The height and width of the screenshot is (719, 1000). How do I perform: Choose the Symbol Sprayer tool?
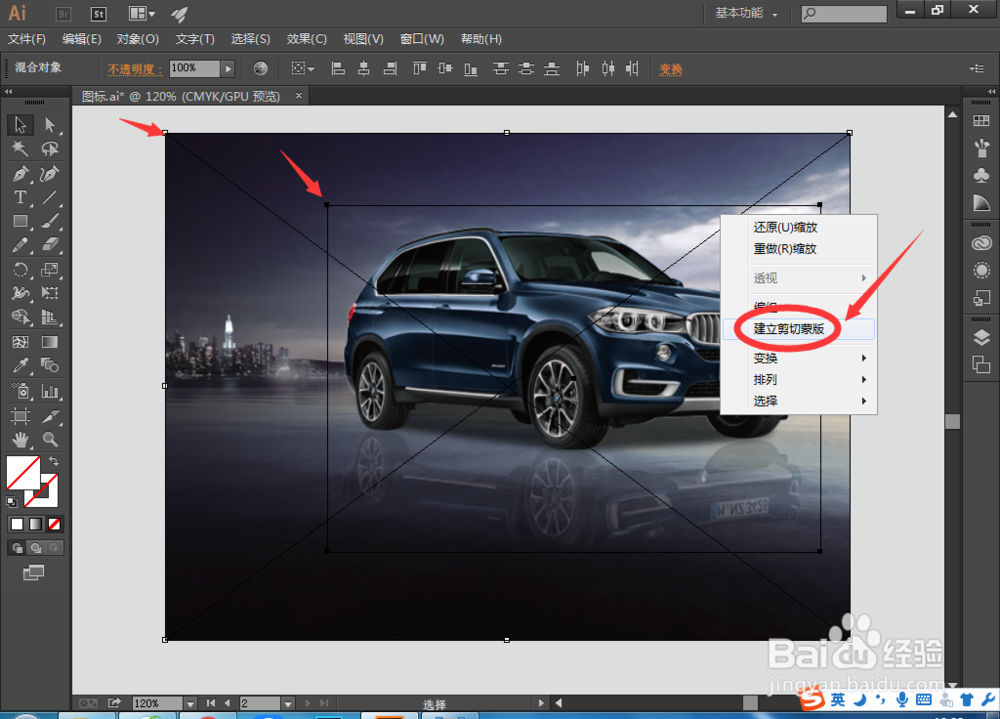pyautogui.click(x=20, y=390)
